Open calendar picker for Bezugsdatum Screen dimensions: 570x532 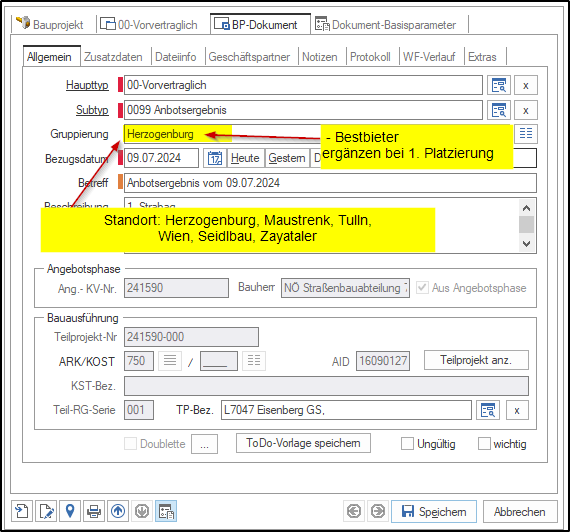pyautogui.click(x=215, y=158)
